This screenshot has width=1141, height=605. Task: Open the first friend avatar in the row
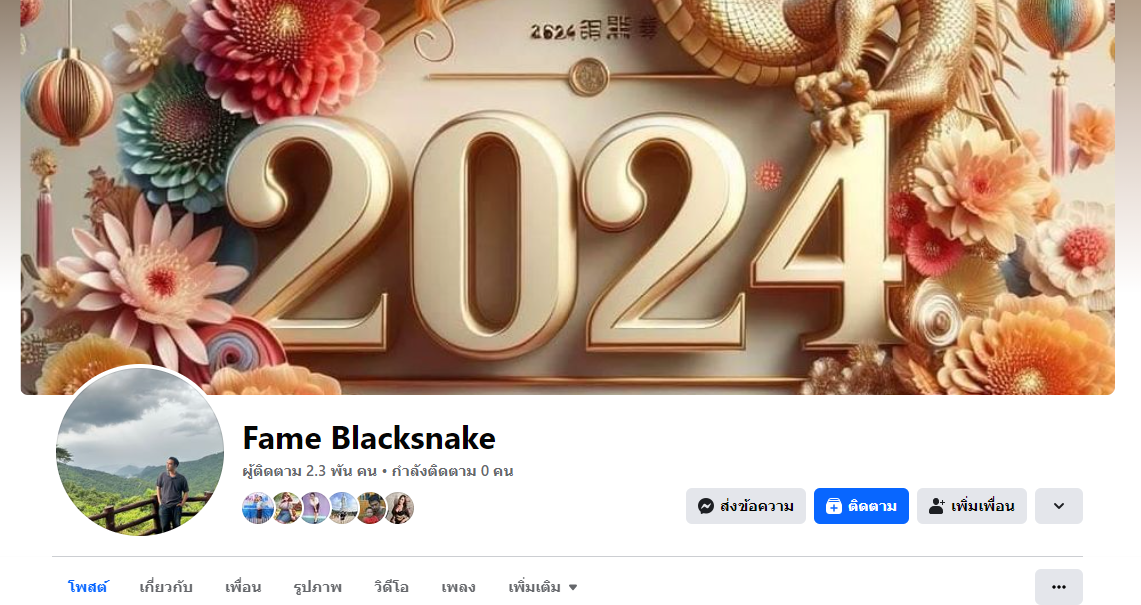[x=257, y=507]
